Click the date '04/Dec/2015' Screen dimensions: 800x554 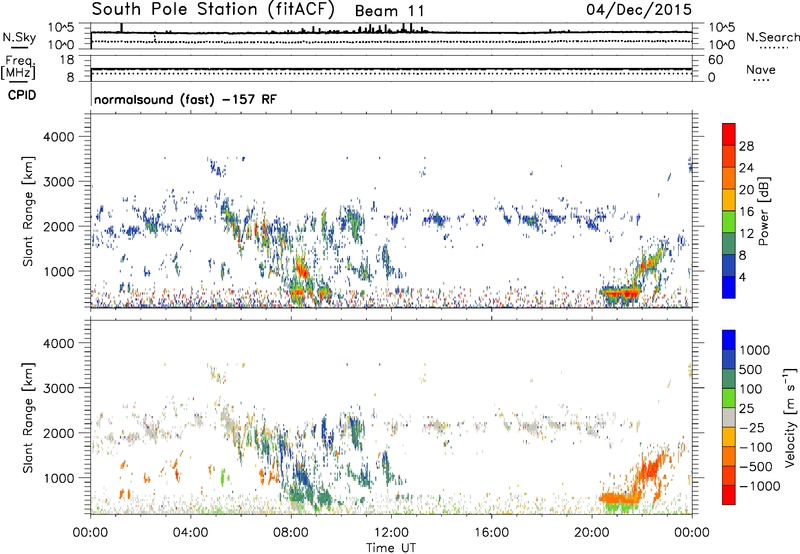click(638, 9)
